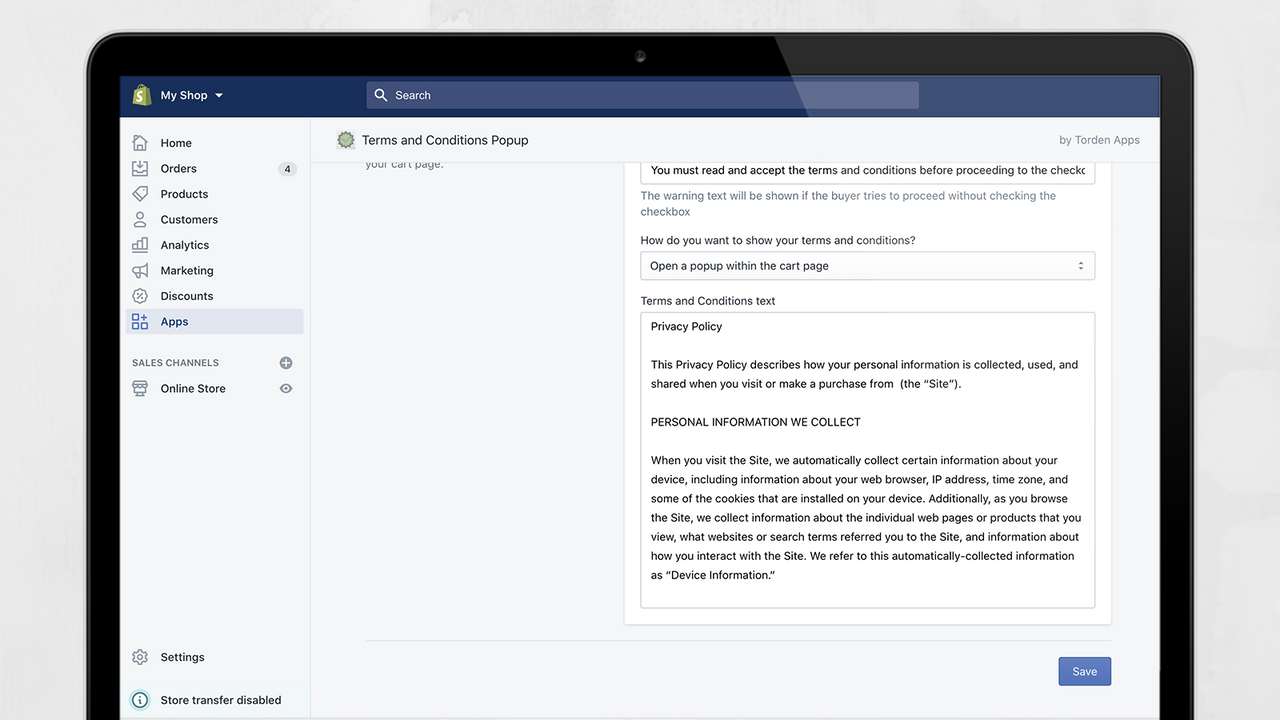Click the Settings gear icon
This screenshot has width=1280, height=720.
tap(140, 657)
